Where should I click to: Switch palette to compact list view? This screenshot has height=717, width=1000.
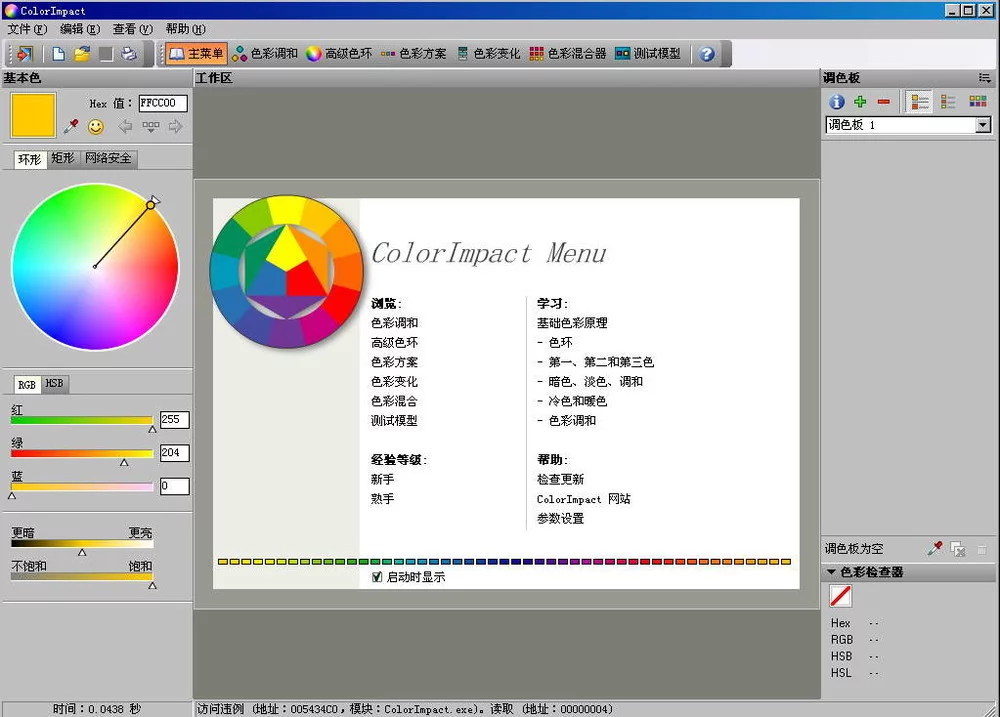(948, 101)
